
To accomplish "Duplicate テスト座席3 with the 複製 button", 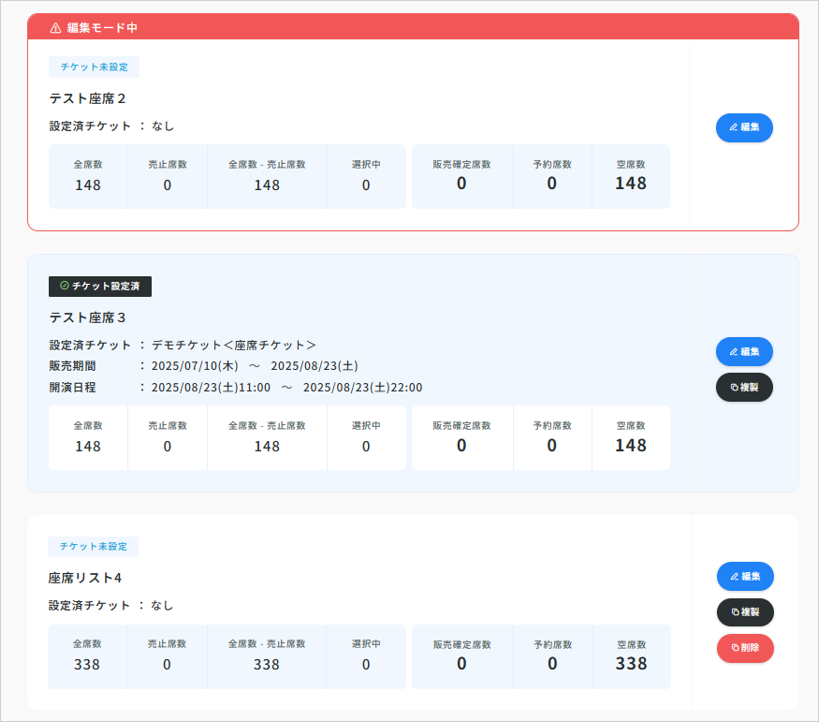I will point(744,388).
